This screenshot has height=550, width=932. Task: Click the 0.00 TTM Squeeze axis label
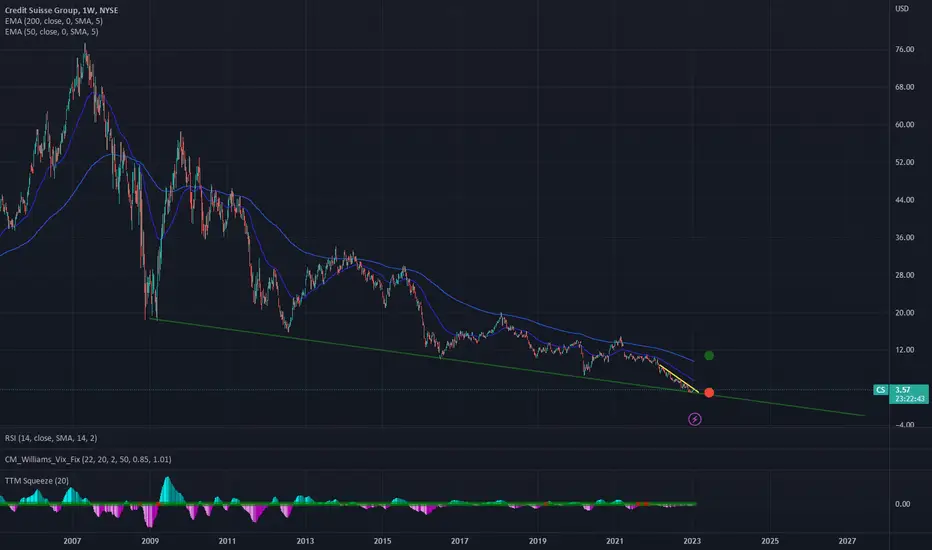coord(902,504)
